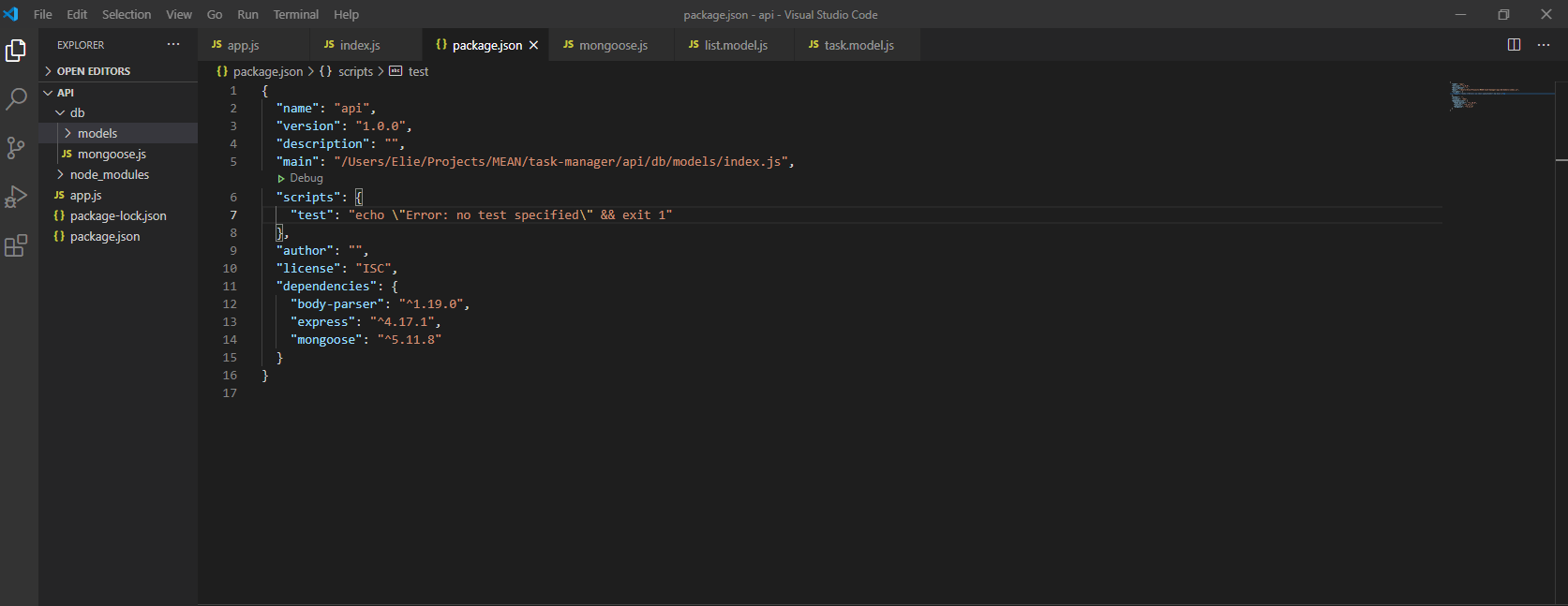This screenshot has height=606, width=1568.
Task: Click the JS icon on index.js tab
Action: [x=329, y=45]
